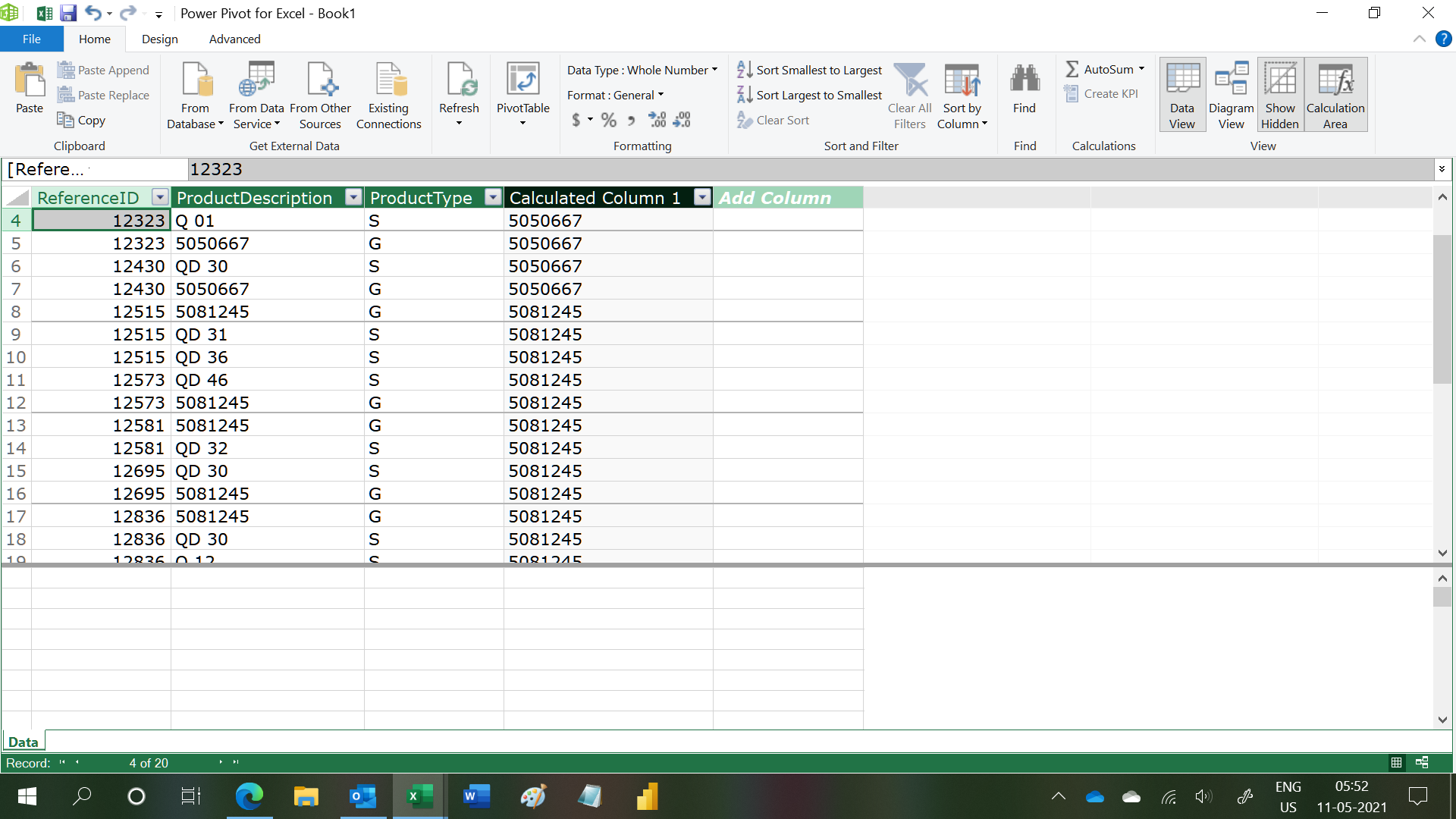Click Create KPI
This screenshot has width=1456, height=819.
pyautogui.click(x=1101, y=93)
